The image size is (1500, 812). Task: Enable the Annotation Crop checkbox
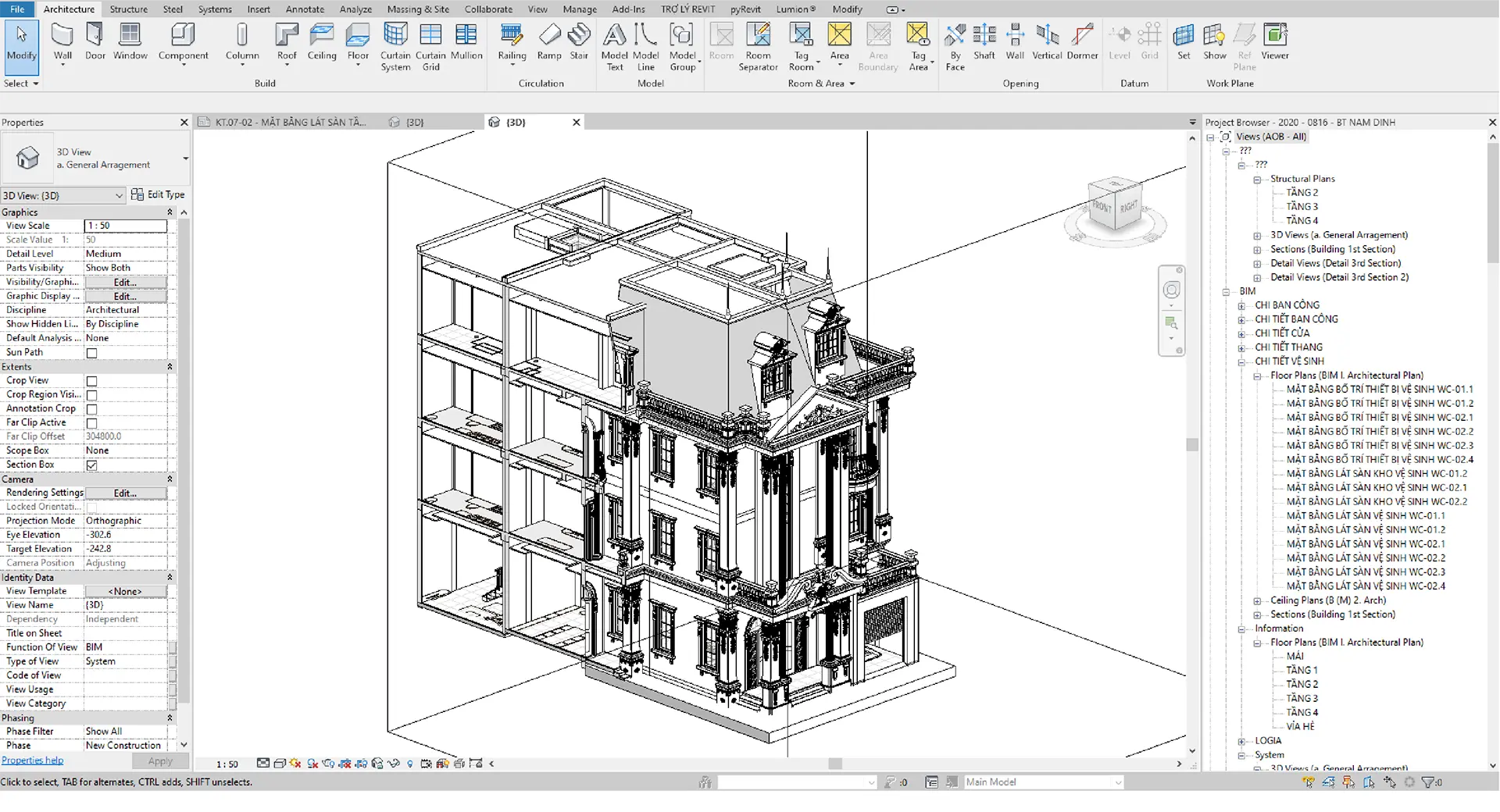(91, 409)
